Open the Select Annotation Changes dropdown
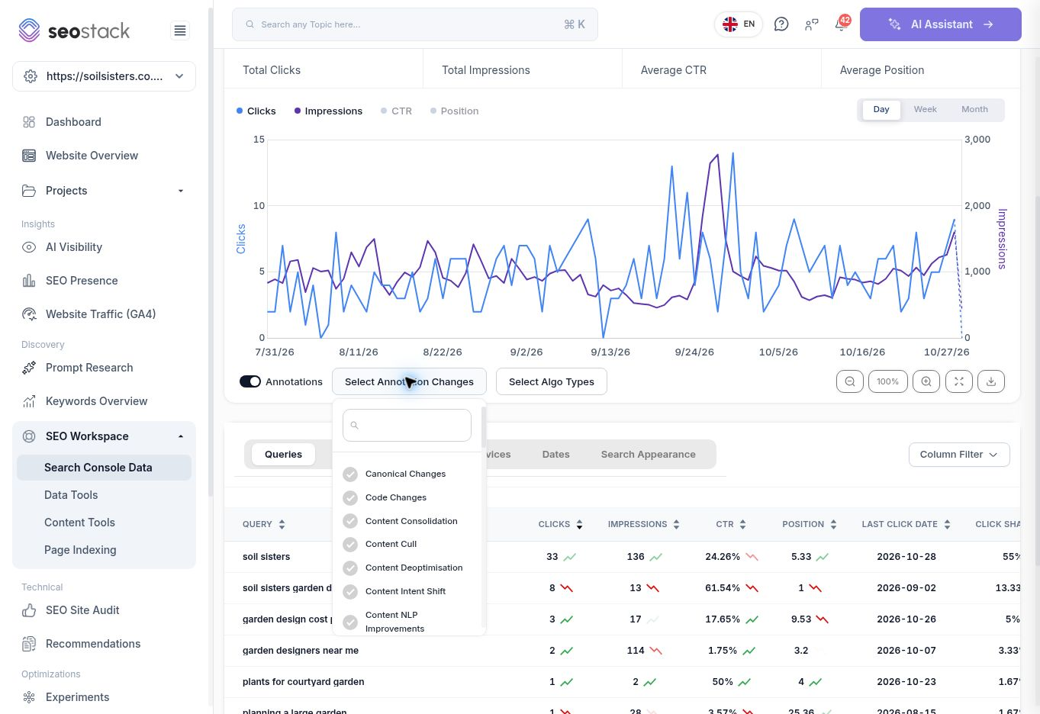1040x714 pixels. click(409, 382)
